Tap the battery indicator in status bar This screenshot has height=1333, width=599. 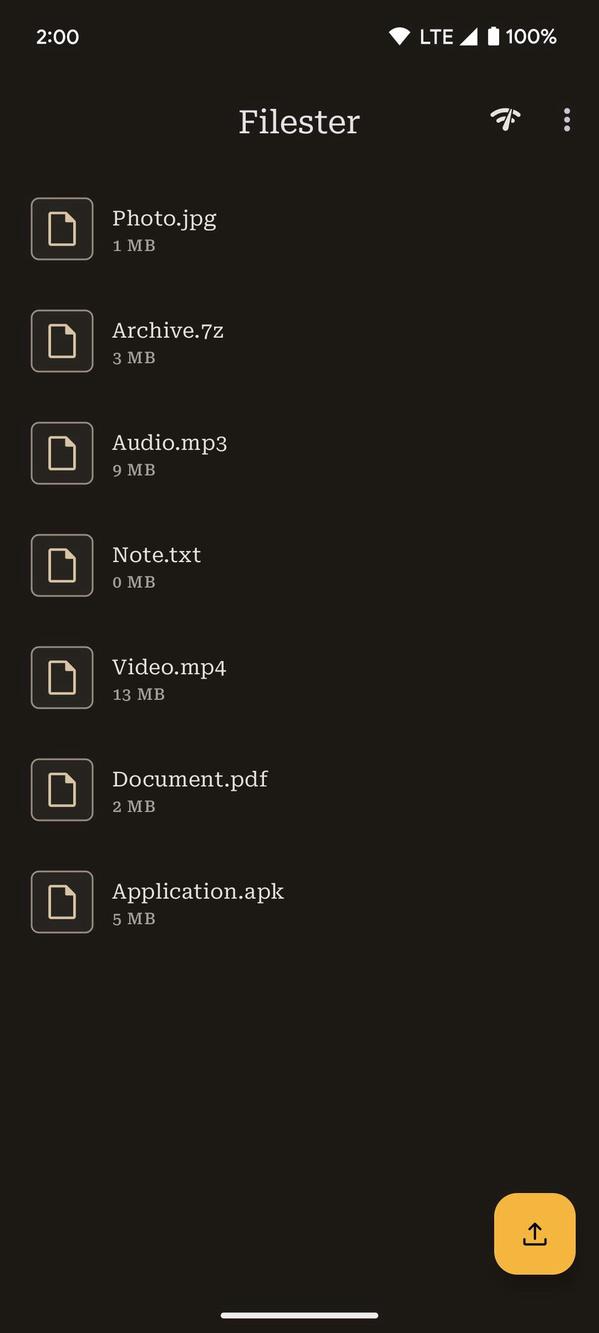pyautogui.click(x=494, y=36)
